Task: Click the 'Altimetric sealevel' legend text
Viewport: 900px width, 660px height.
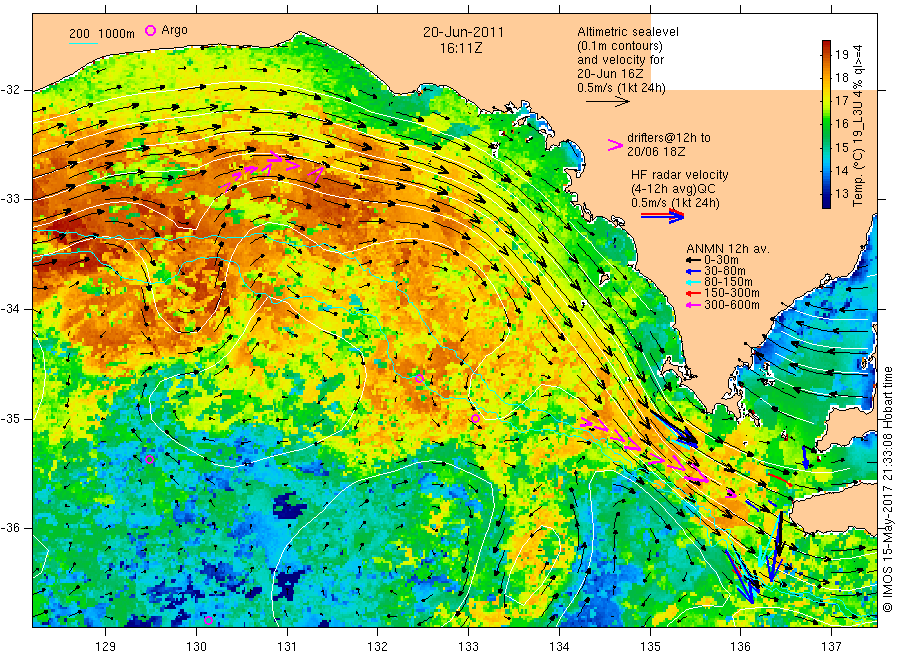Action: [628, 32]
